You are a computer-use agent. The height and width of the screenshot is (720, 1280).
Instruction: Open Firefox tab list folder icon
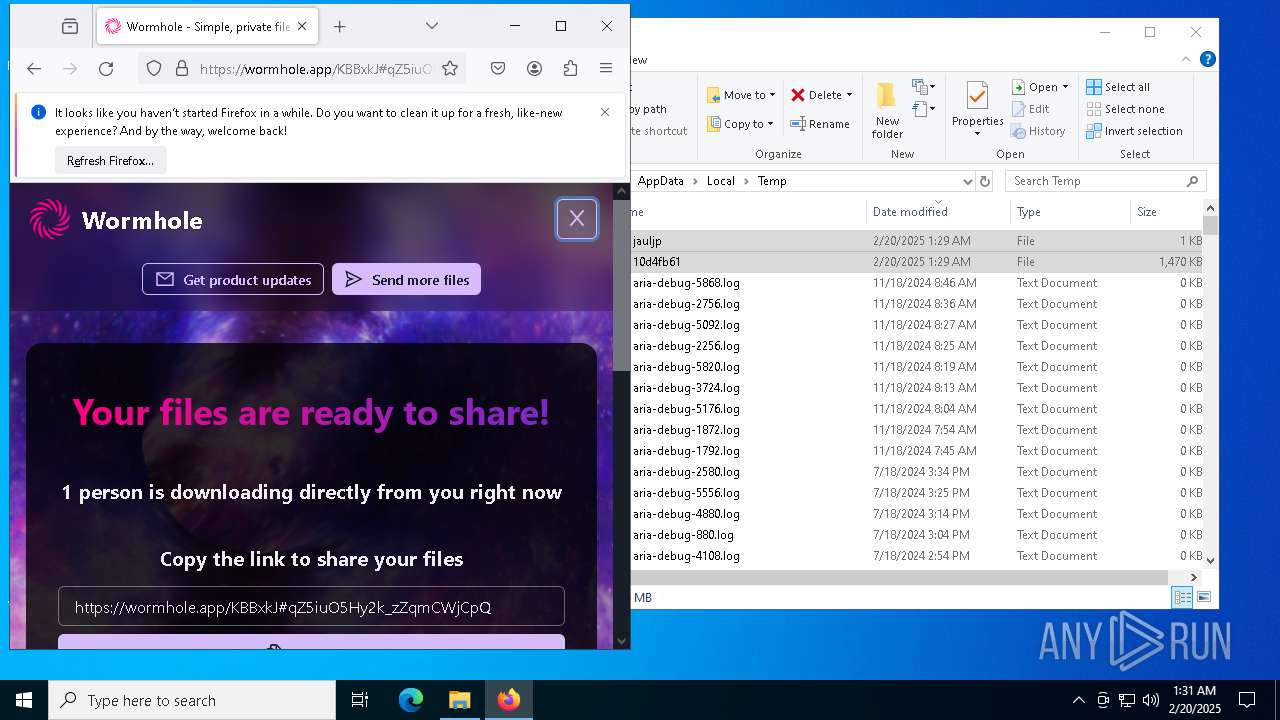click(69, 27)
